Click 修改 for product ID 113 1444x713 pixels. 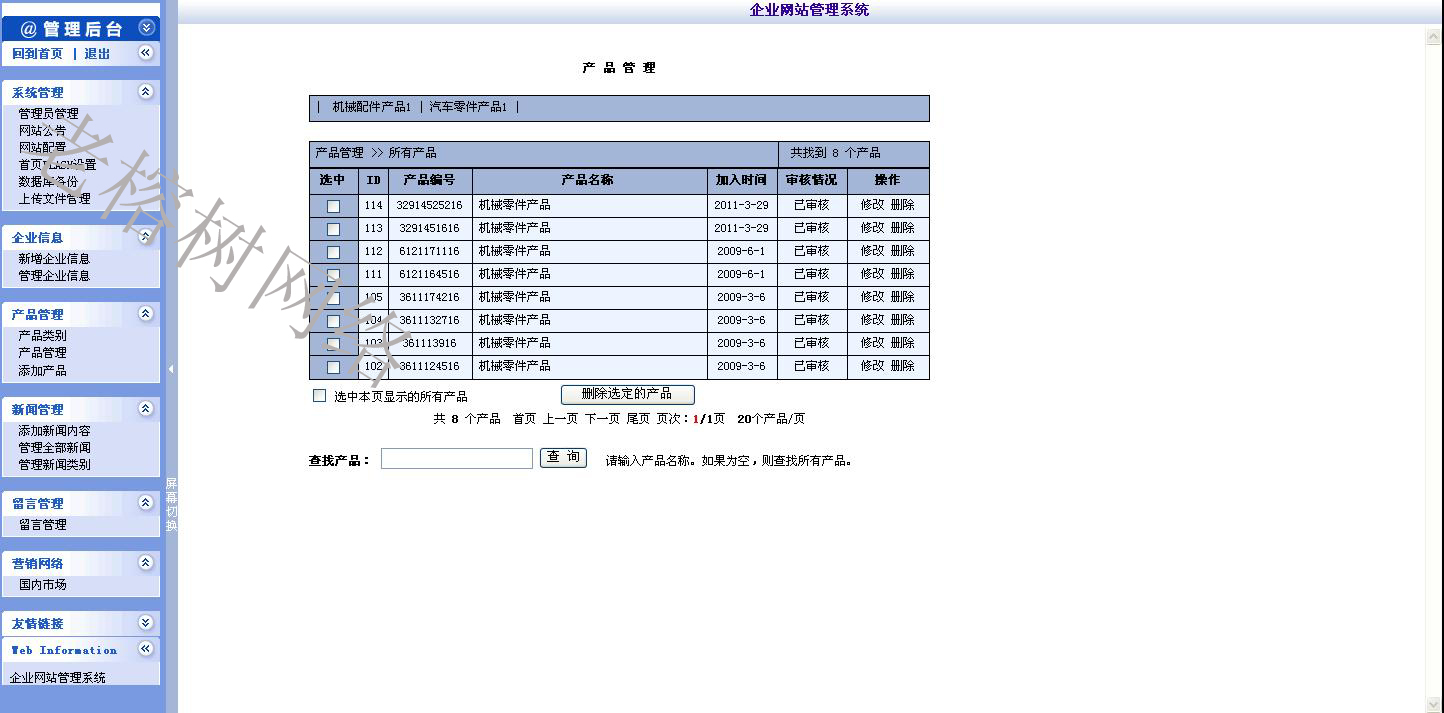tap(872, 228)
